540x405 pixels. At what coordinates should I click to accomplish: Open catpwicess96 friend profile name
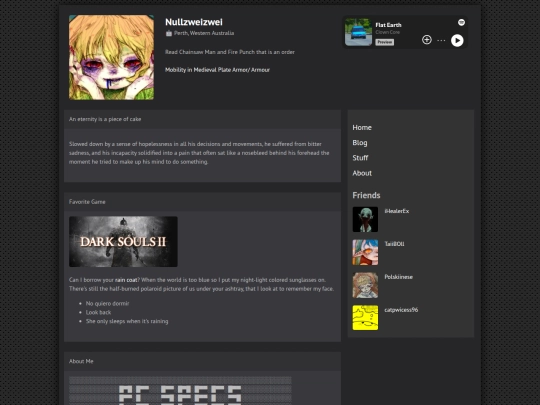click(401, 310)
